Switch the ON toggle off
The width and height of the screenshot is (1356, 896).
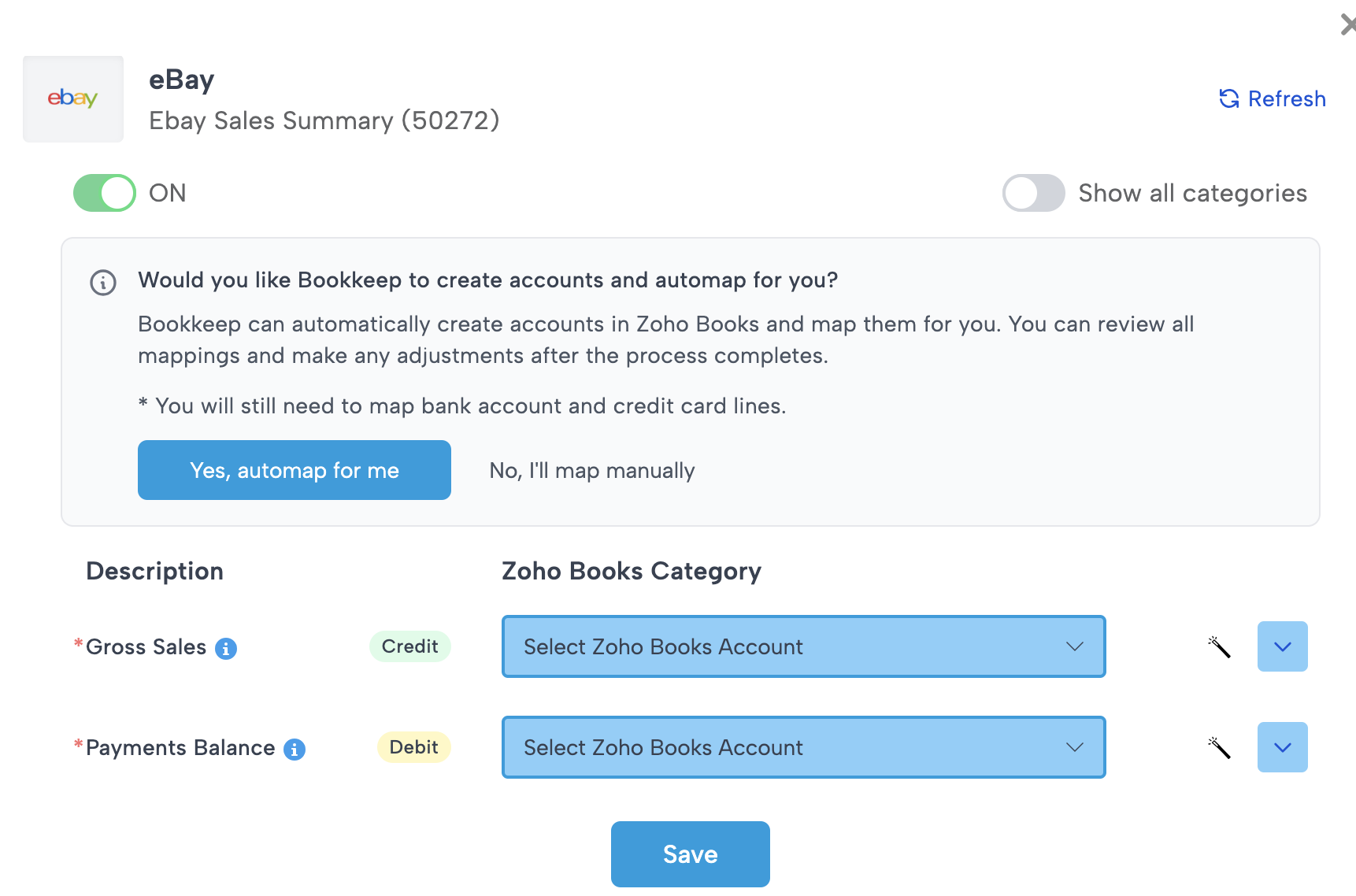point(103,193)
